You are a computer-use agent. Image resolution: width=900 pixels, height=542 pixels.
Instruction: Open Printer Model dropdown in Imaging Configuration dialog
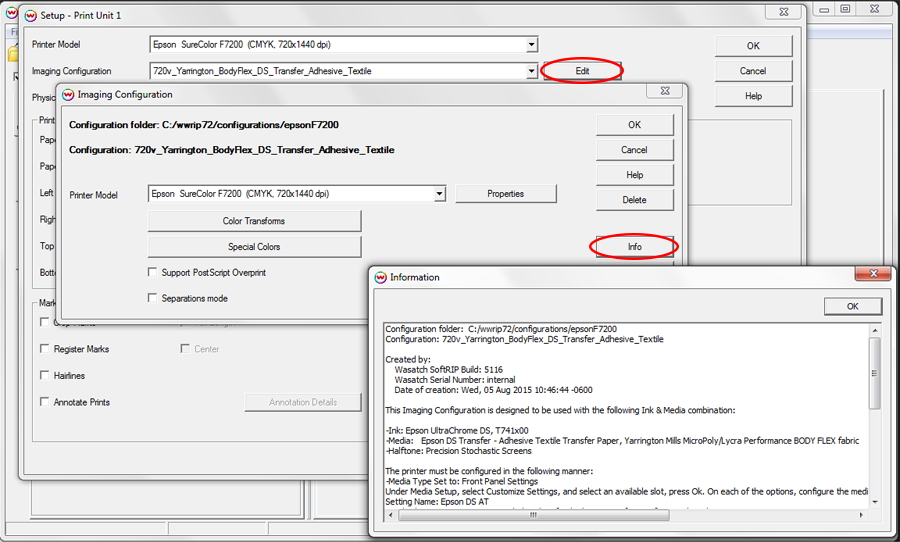point(439,194)
